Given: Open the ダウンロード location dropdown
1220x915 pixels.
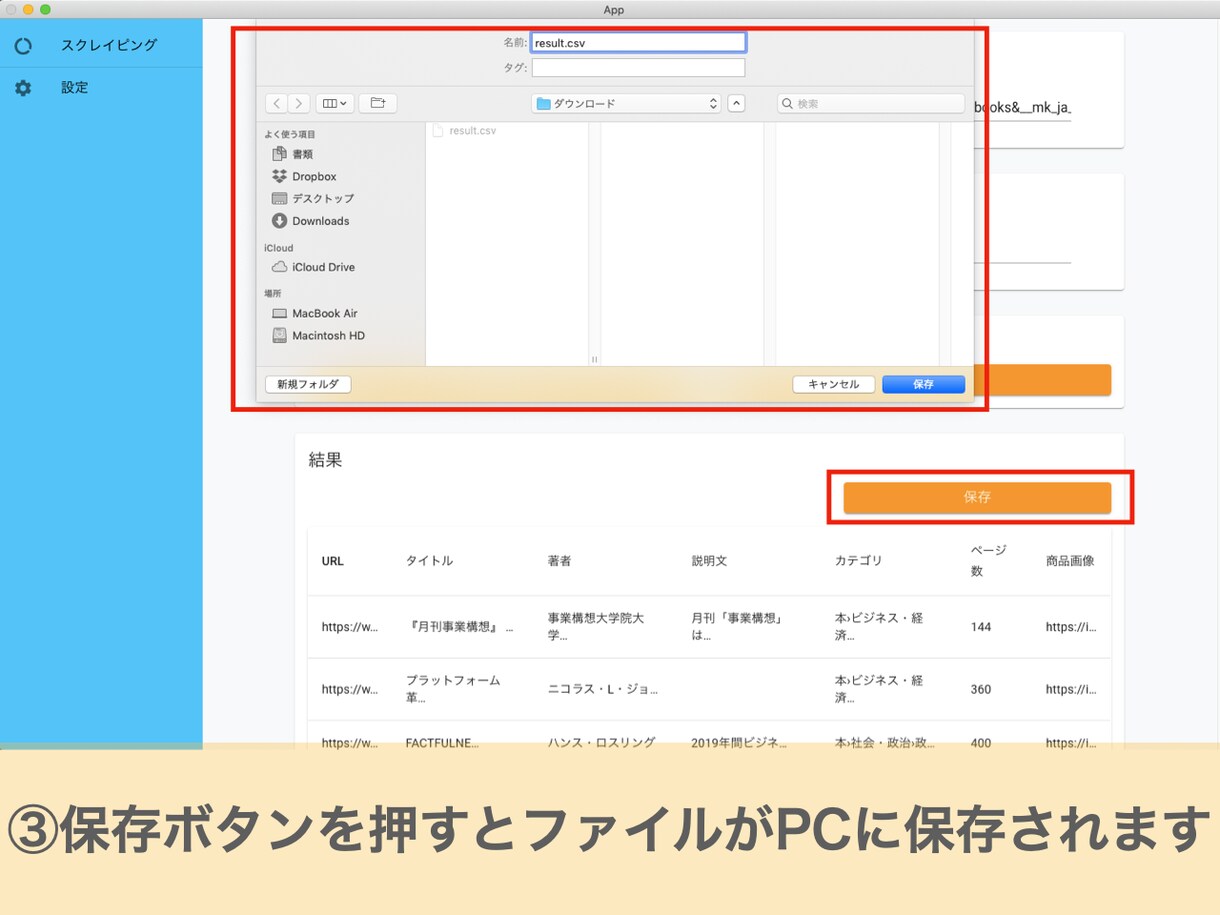Looking at the screenshot, I should 626,103.
